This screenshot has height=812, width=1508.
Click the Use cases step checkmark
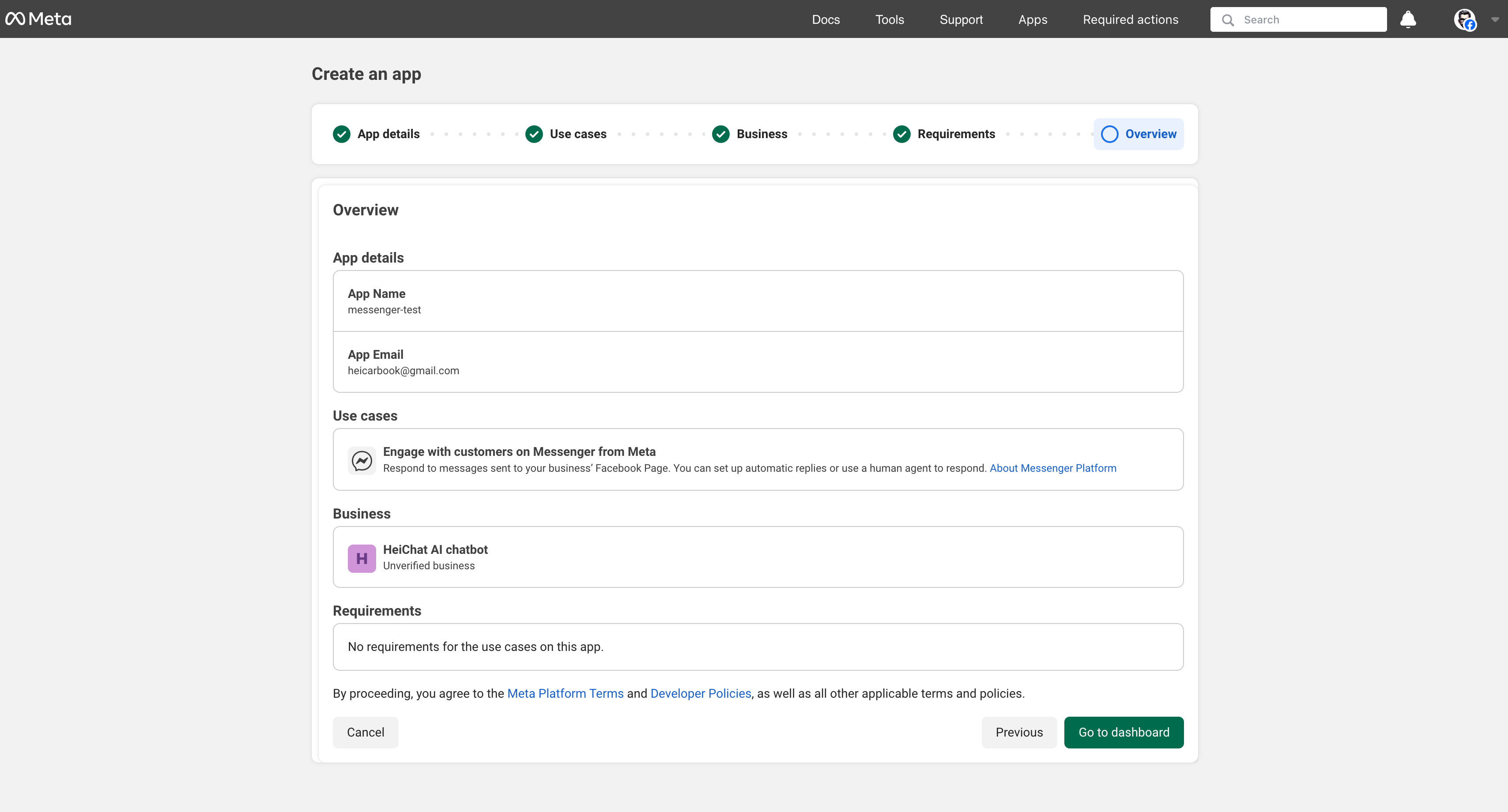534,134
